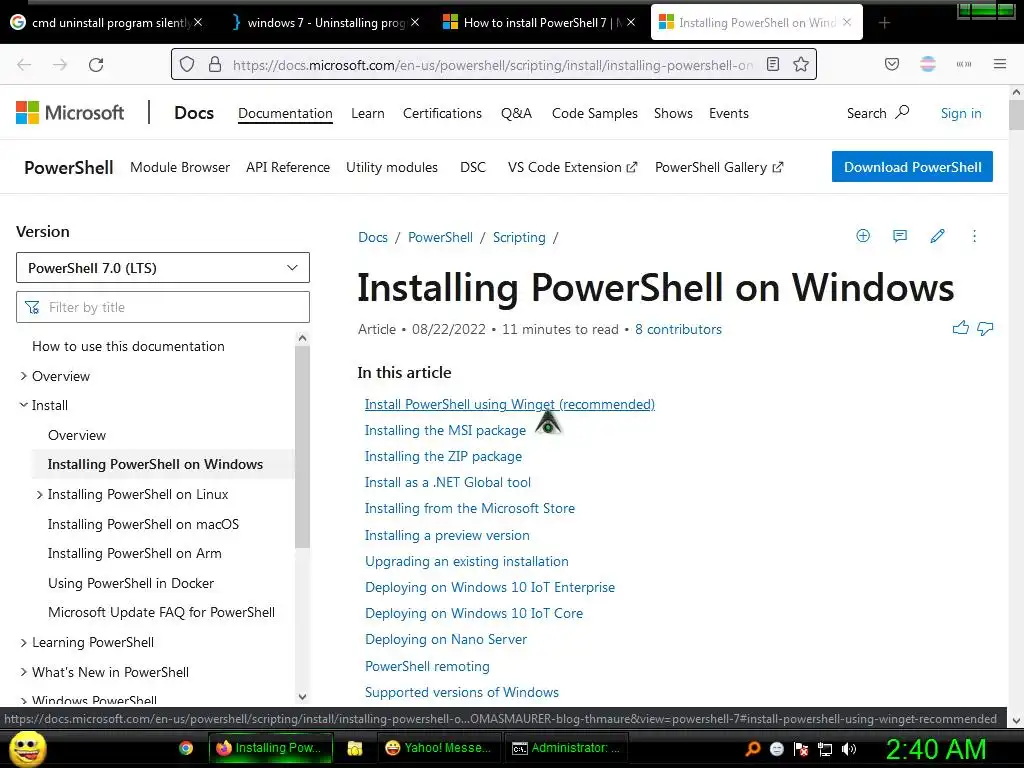
Task: Bookmark this page with the star icon
Action: click(x=801, y=64)
